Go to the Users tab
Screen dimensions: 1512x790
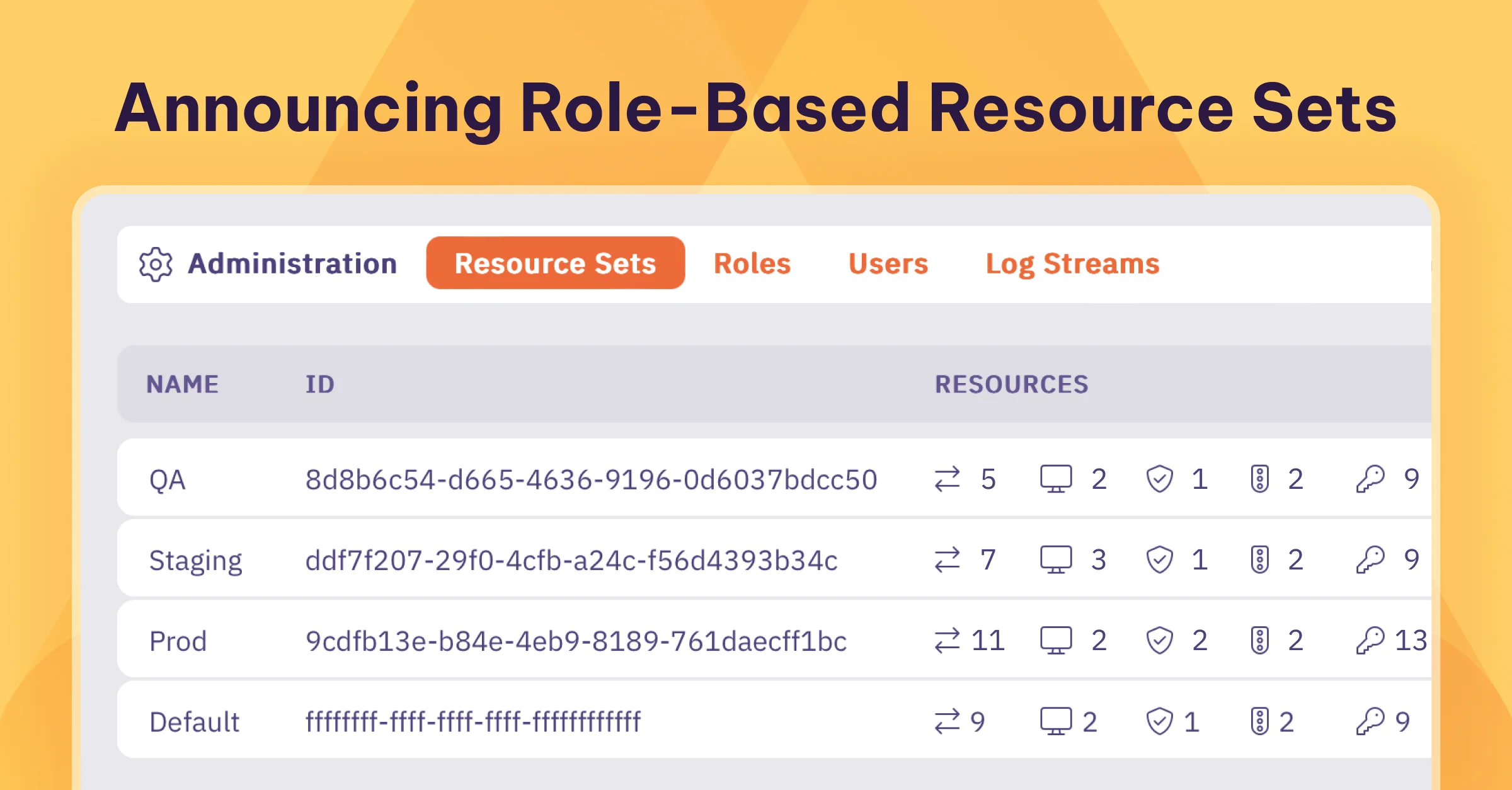coord(888,263)
